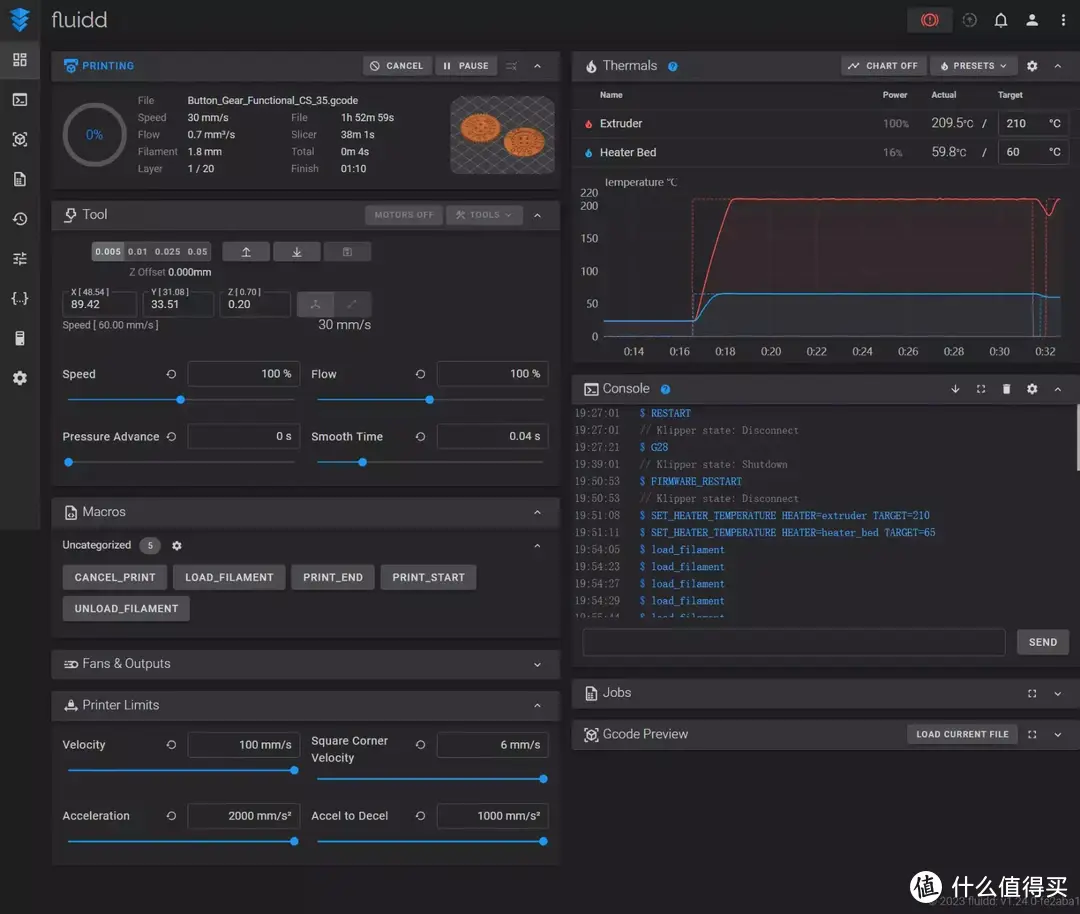This screenshot has width=1080, height=914.
Task: Click the Z offset raise arrow button
Action: point(246,252)
